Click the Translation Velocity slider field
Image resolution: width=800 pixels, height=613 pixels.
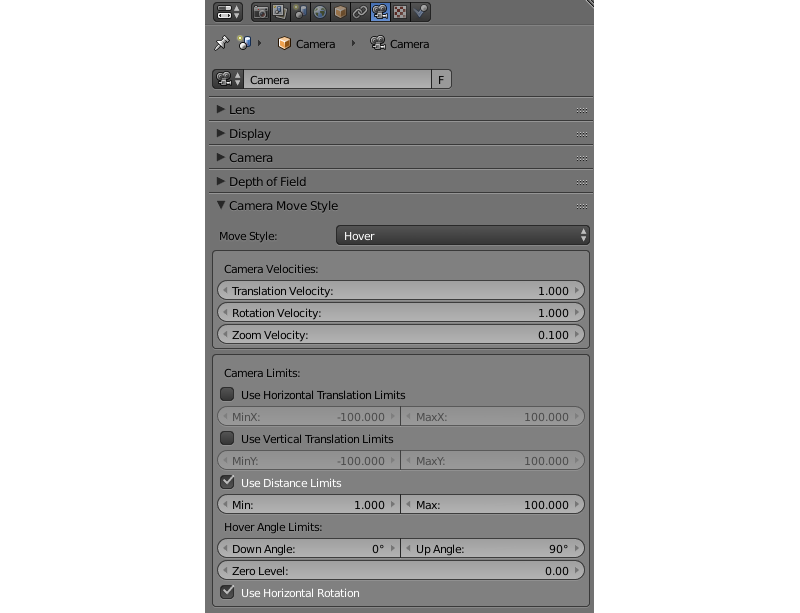click(x=401, y=290)
